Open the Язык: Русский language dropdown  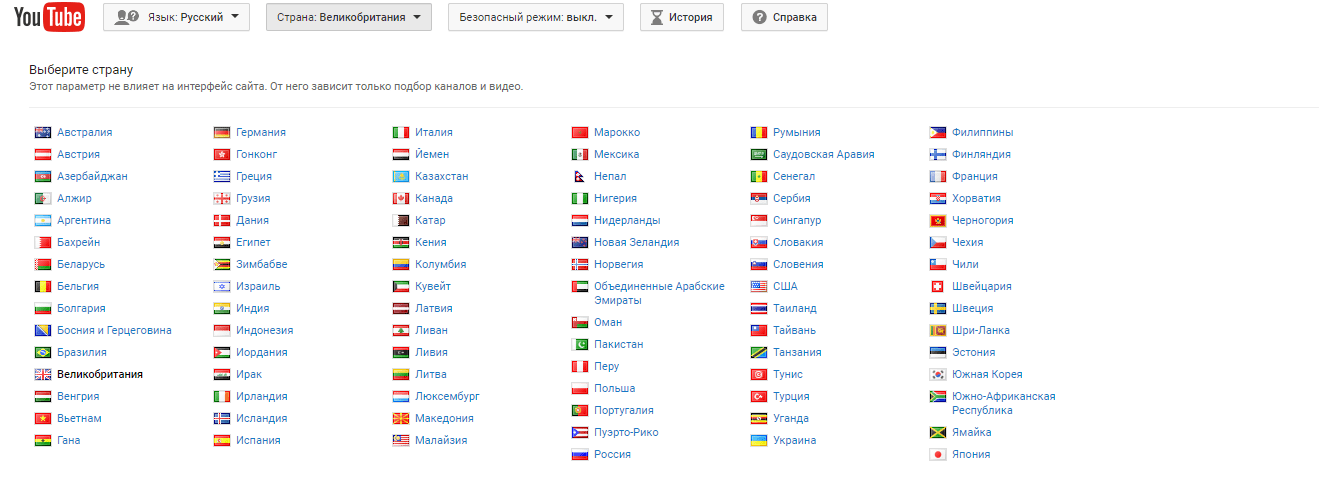(x=176, y=17)
